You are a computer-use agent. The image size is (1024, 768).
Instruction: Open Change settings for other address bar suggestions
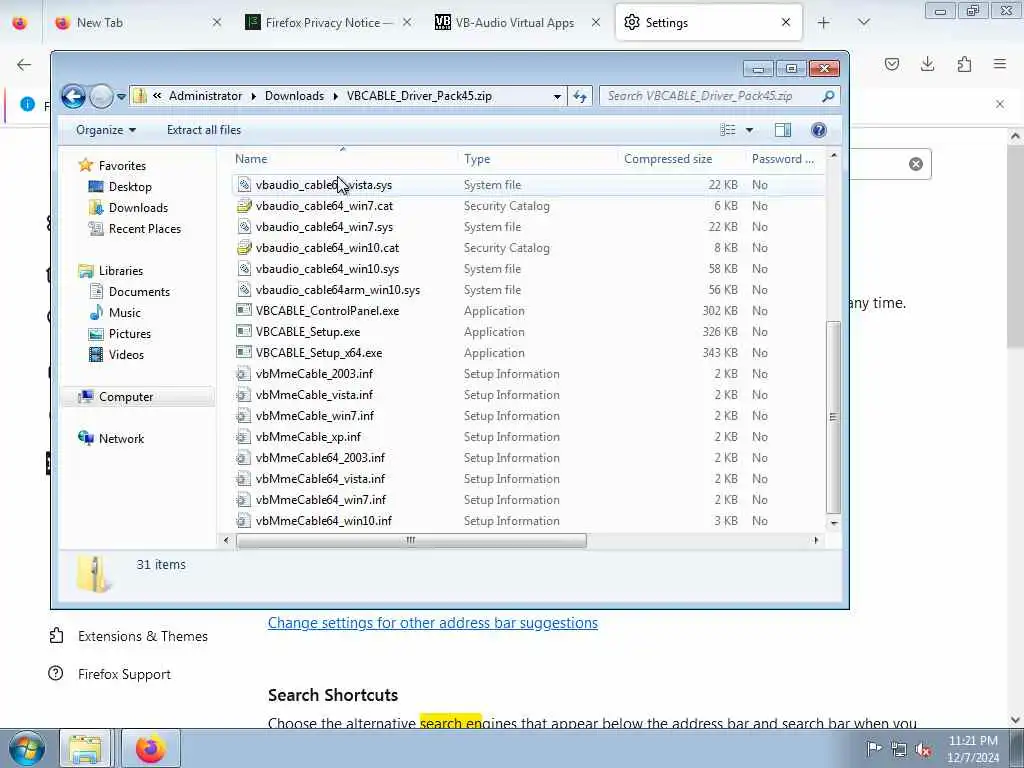pos(432,623)
